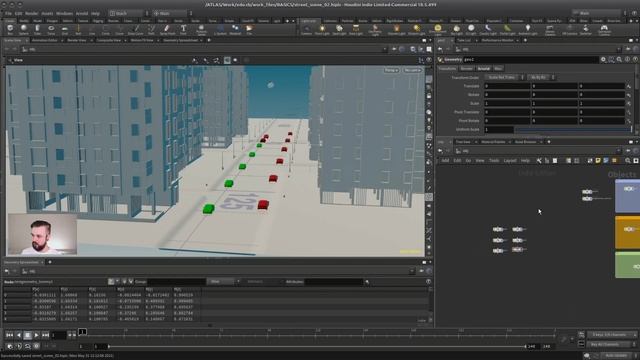The height and width of the screenshot is (360, 640).
Task: Open the Edit menu
Action: 18,13
